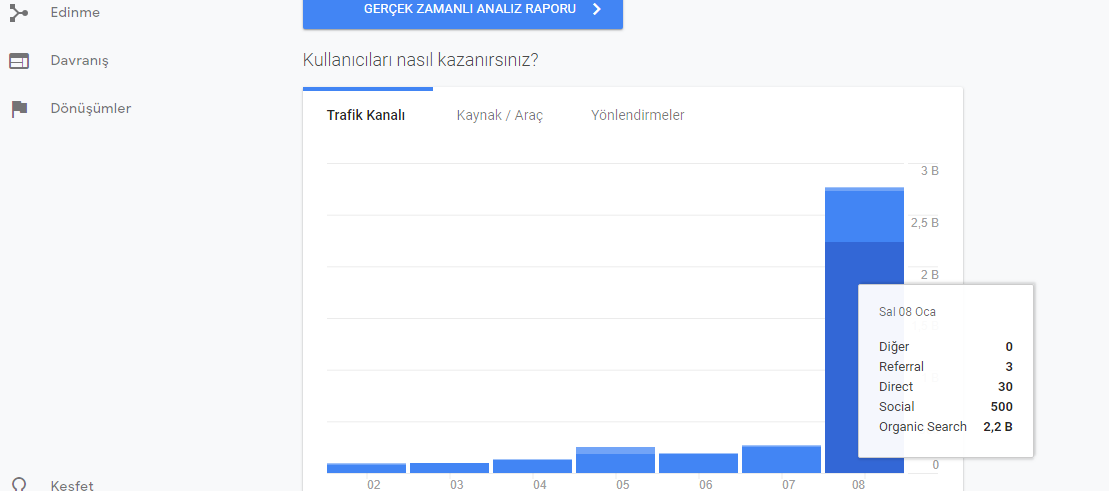
Task: Open the GERÇEK ZAMANLI ANALİZ RAPORU report
Action: pyautogui.click(x=463, y=10)
